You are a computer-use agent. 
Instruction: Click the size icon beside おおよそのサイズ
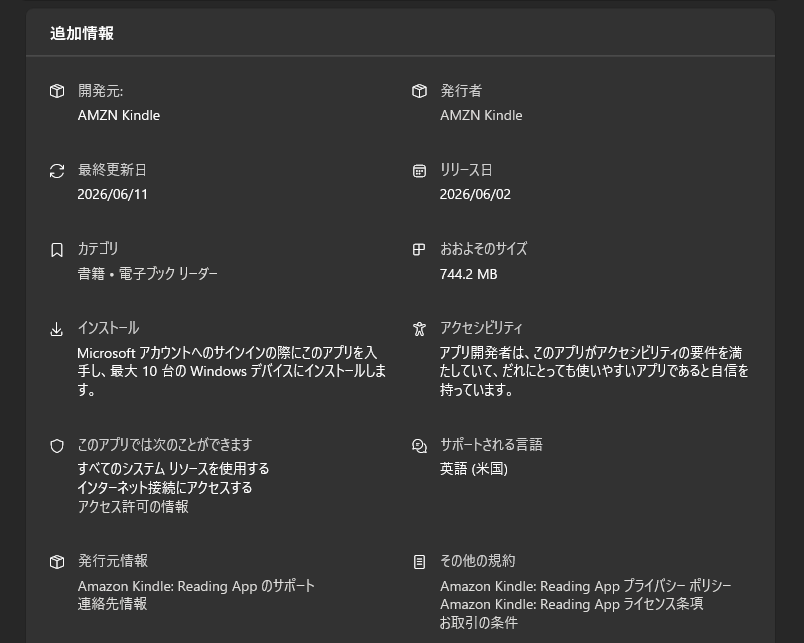419,250
